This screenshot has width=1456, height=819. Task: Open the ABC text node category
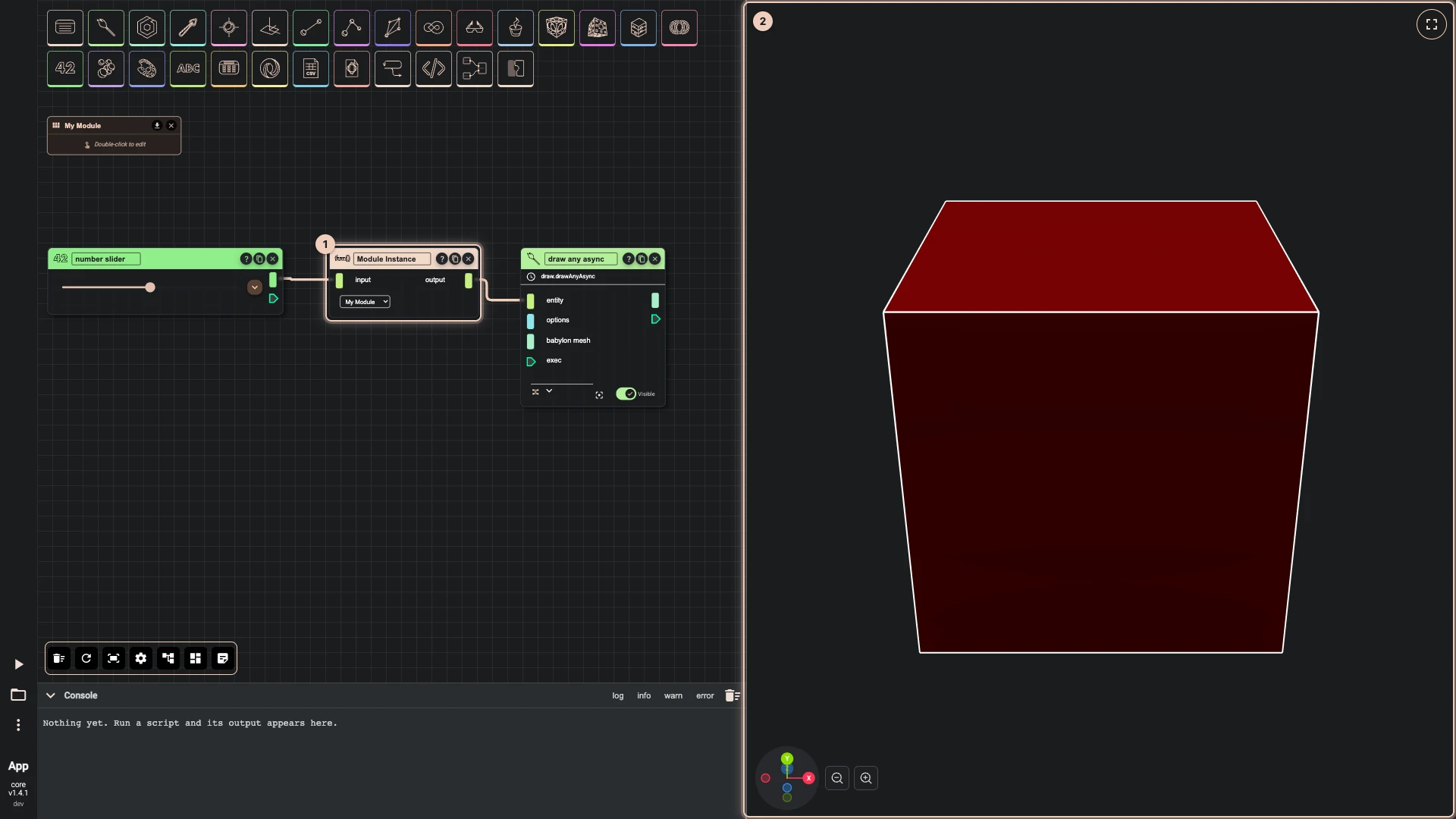coord(188,68)
